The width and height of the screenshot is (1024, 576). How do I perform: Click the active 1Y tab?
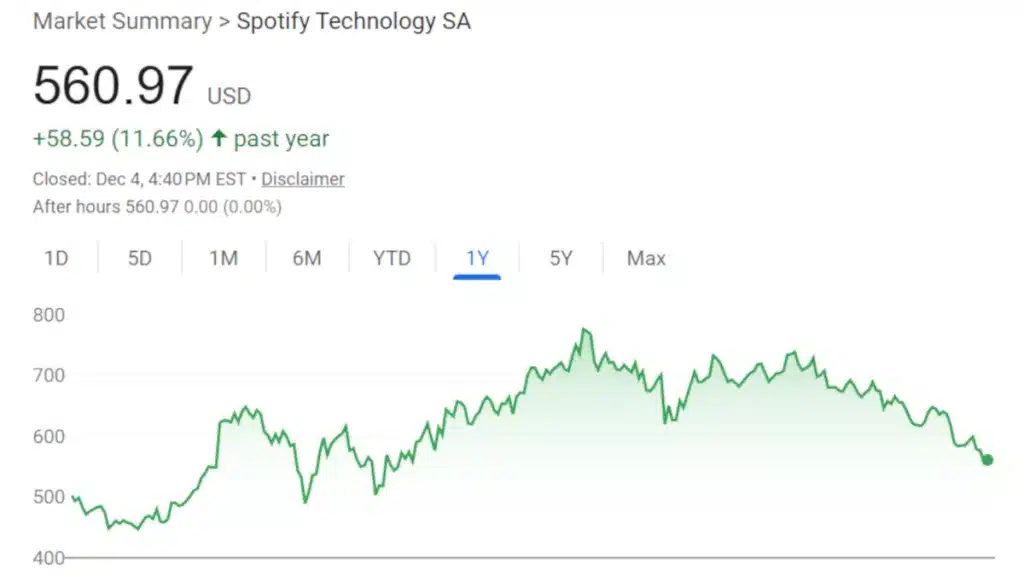click(477, 258)
